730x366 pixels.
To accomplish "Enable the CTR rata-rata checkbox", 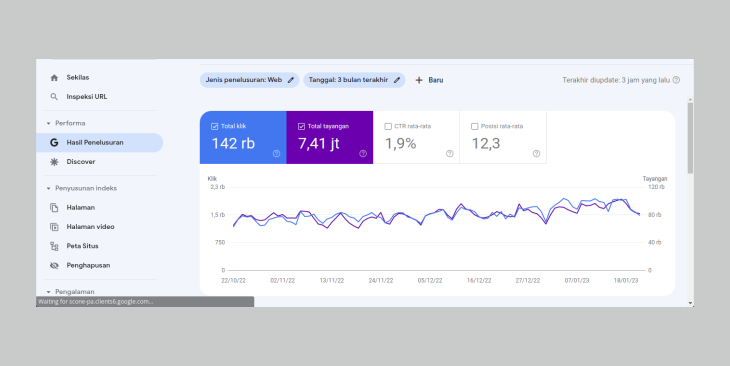I will click(388, 126).
